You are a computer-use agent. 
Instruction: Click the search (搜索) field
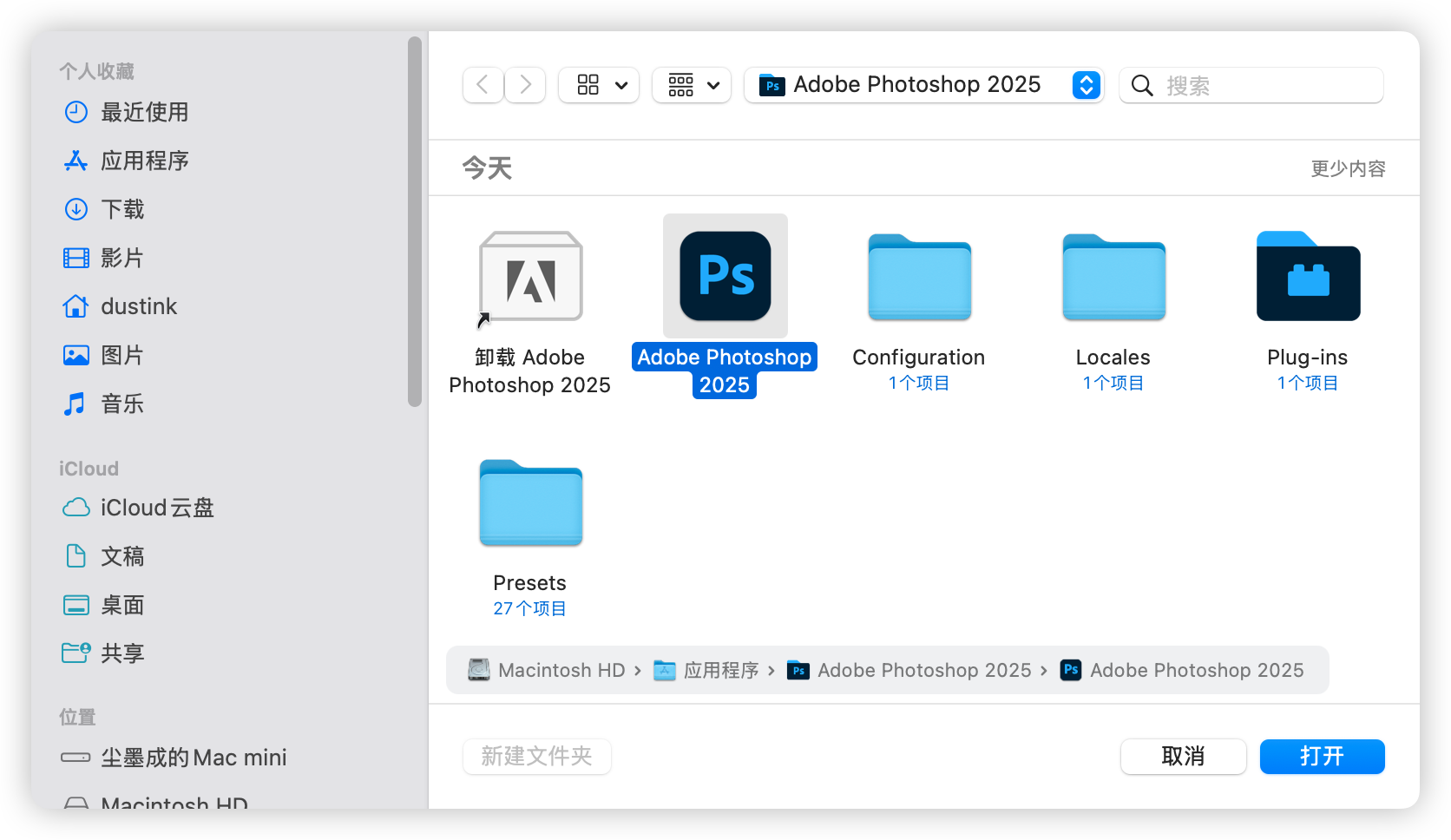[x=1251, y=85]
